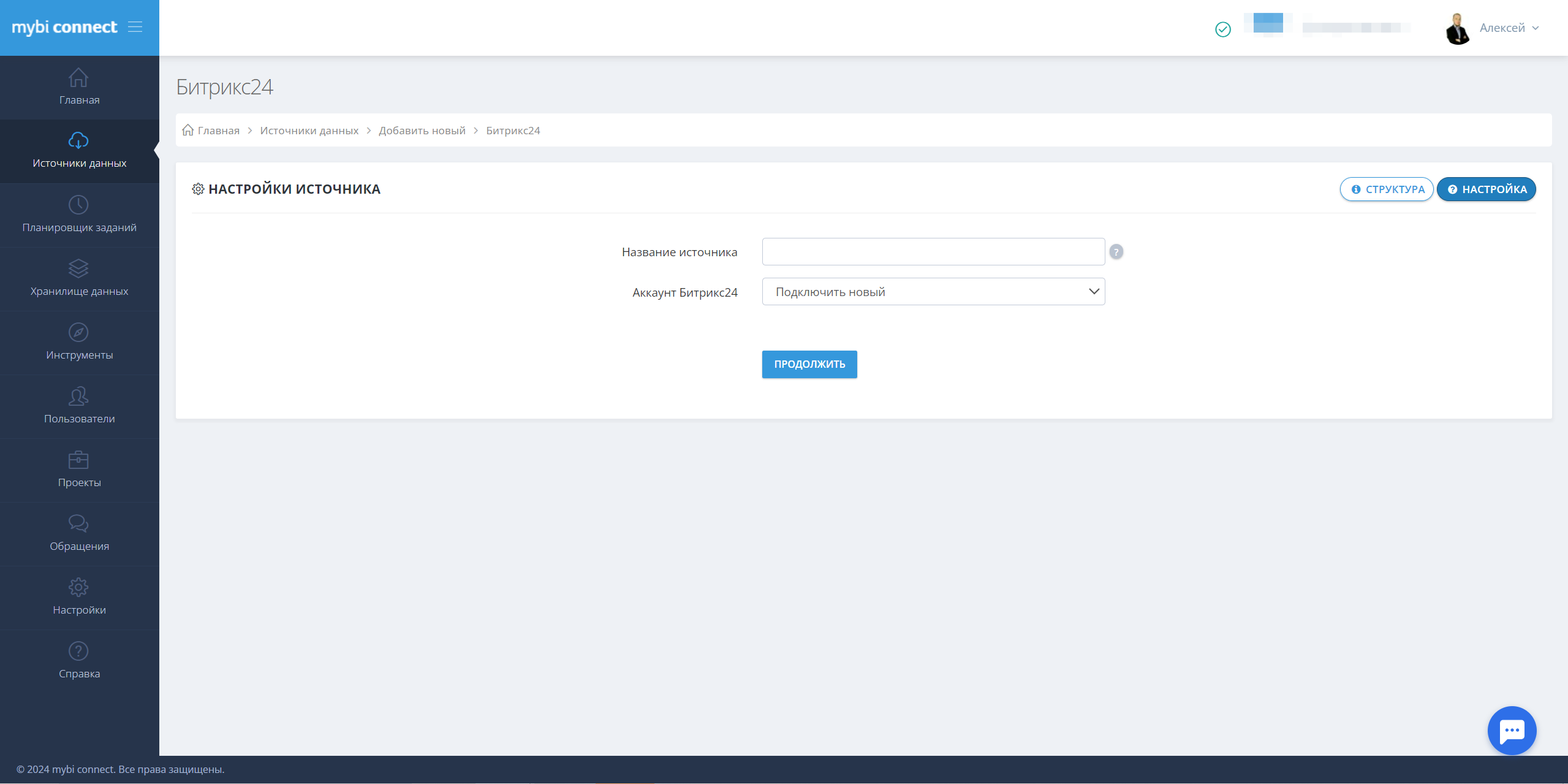Viewport: 1568px width, 784px height.
Task: Open Хранилище данных layers icon
Action: (x=78, y=268)
